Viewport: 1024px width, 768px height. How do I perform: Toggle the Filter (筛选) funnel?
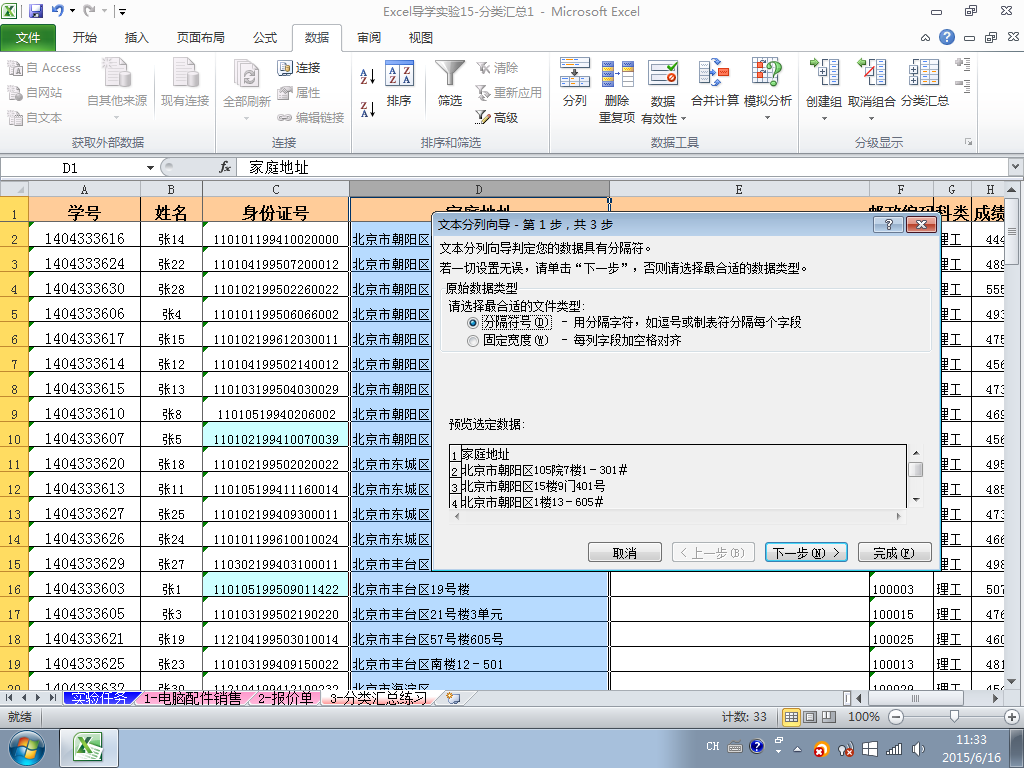[x=449, y=82]
